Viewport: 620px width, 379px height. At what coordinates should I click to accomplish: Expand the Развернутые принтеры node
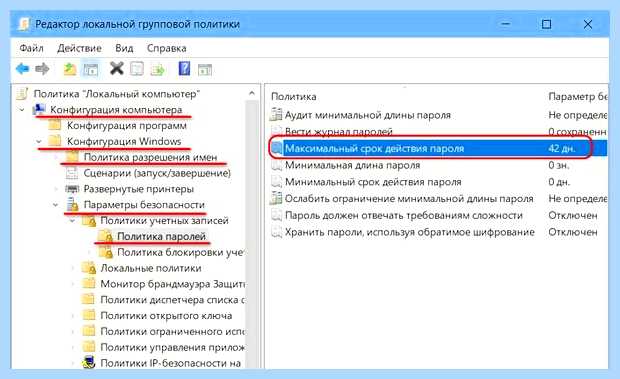coord(56,189)
